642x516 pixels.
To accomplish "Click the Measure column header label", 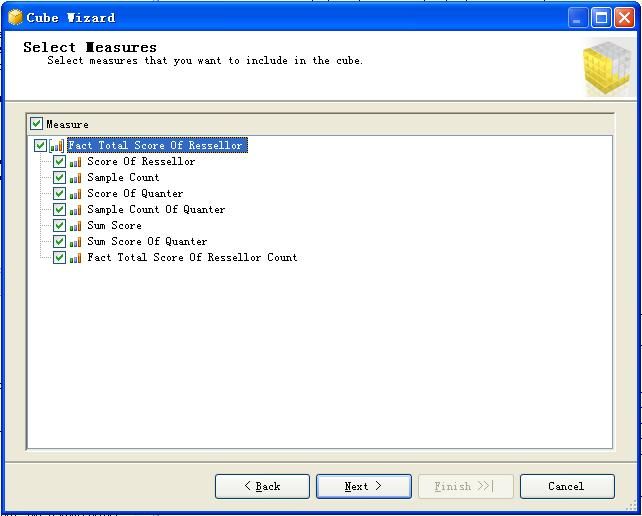I will click(67, 124).
